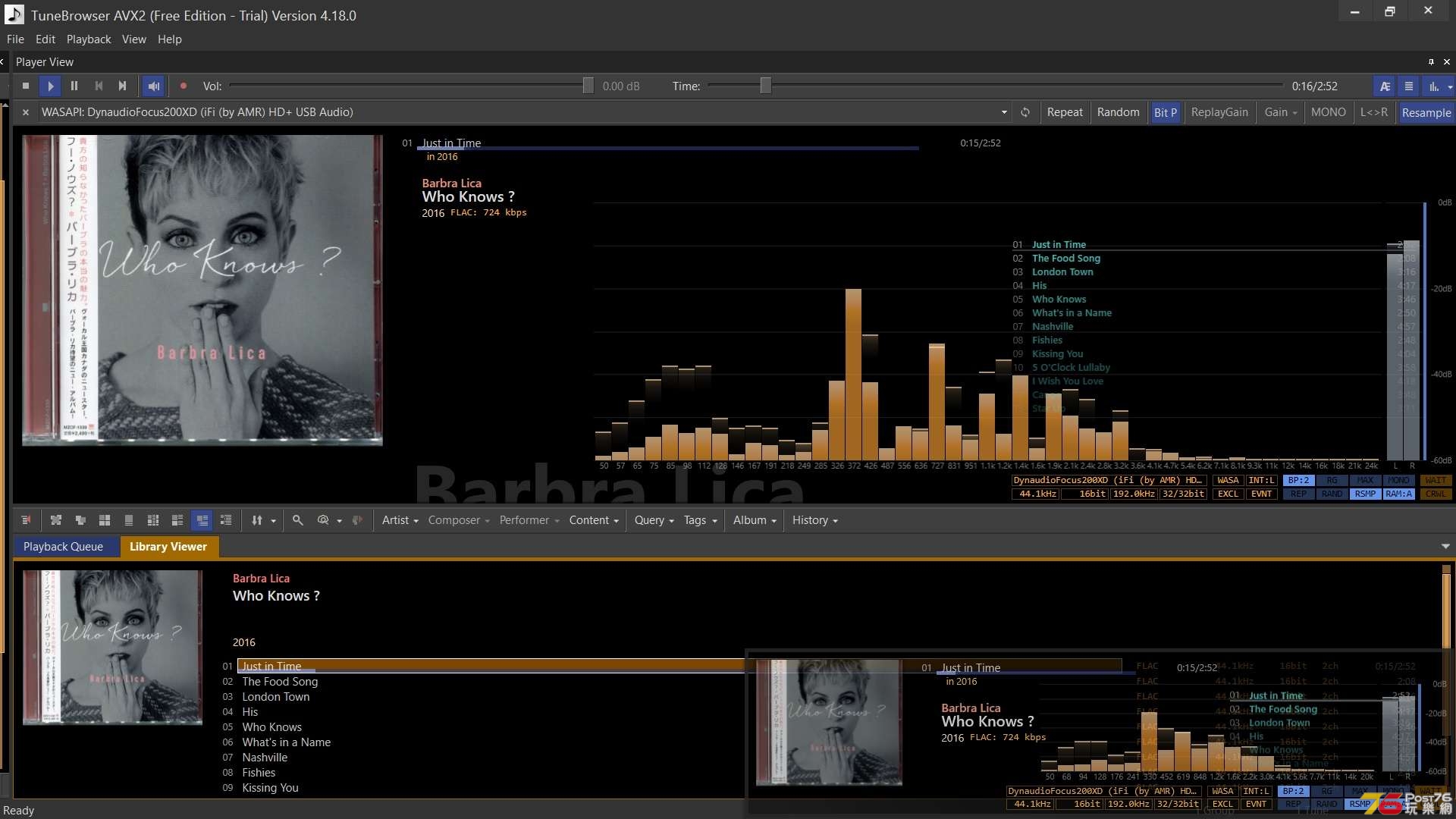Image resolution: width=1456 pixels, height=819 pixels.
Task: Open the Help menu
Action: (x=170, y=39)
